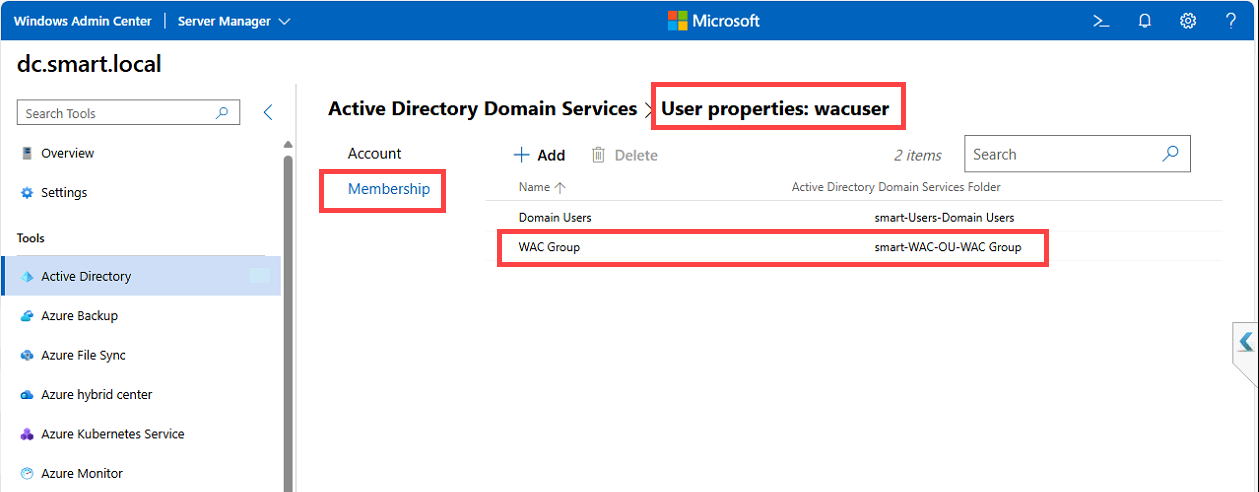
Task: Click the smart-WAC-OU-WAC Group folder cell
Action: 948,247
